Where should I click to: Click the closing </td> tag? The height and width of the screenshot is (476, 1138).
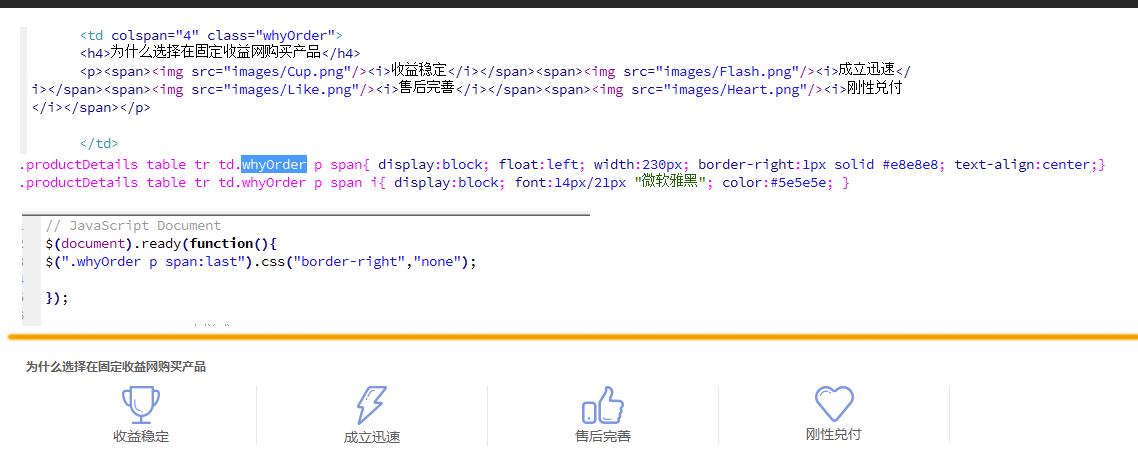tap(99, 143)
